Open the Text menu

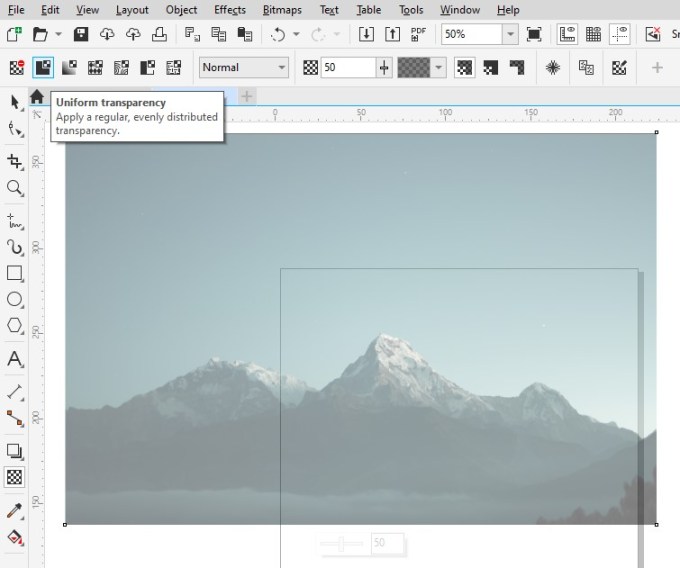coord(329,10)
